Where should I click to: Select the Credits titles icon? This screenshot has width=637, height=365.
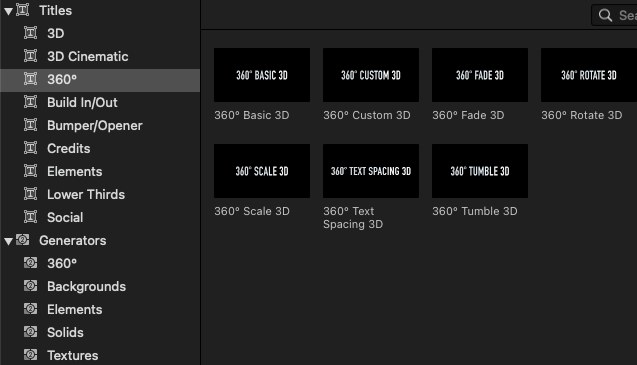pos(30,148)
